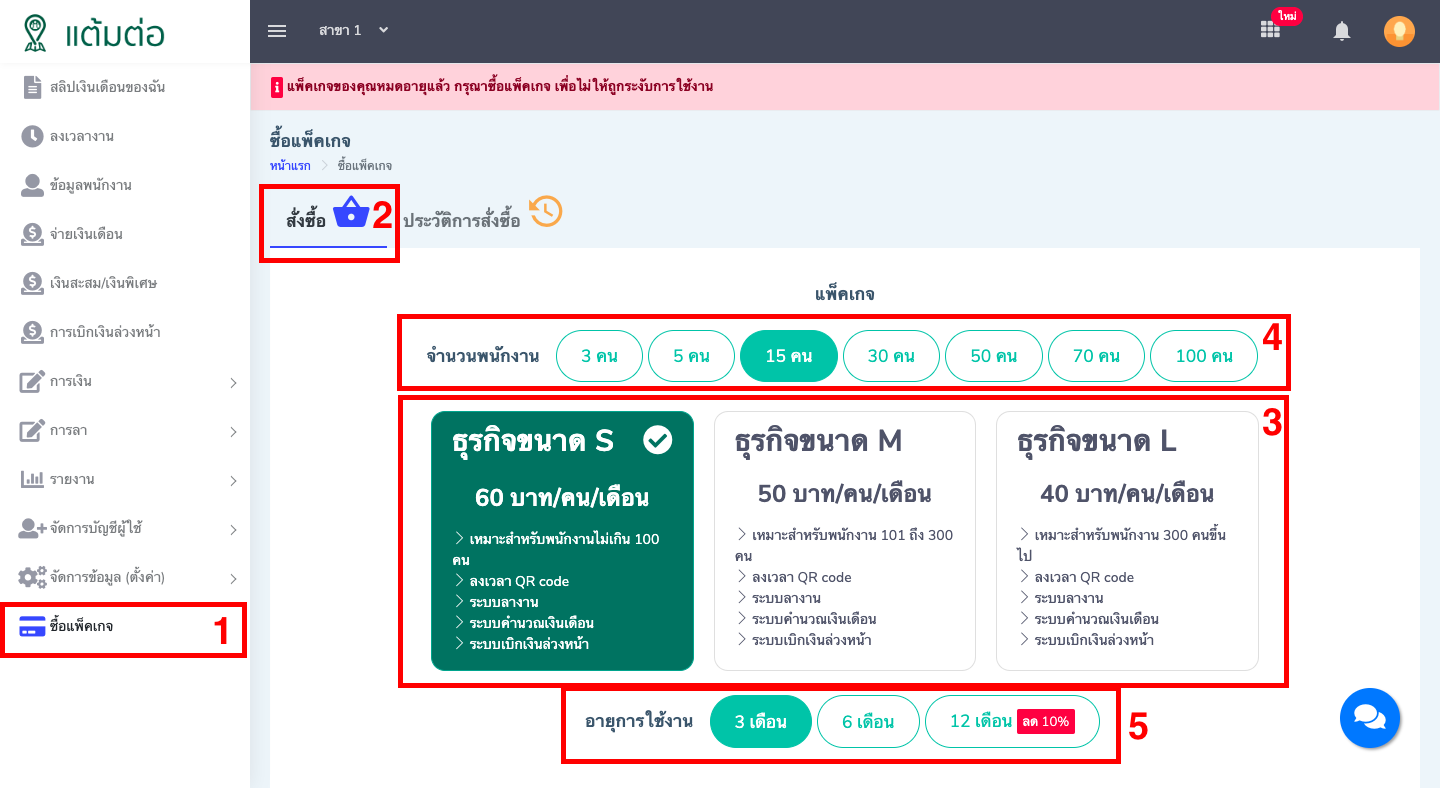The height and width of the screenshot is (788, 1440).
Task: Select the 15 คน employee count option
Action: tap(789, 355)
